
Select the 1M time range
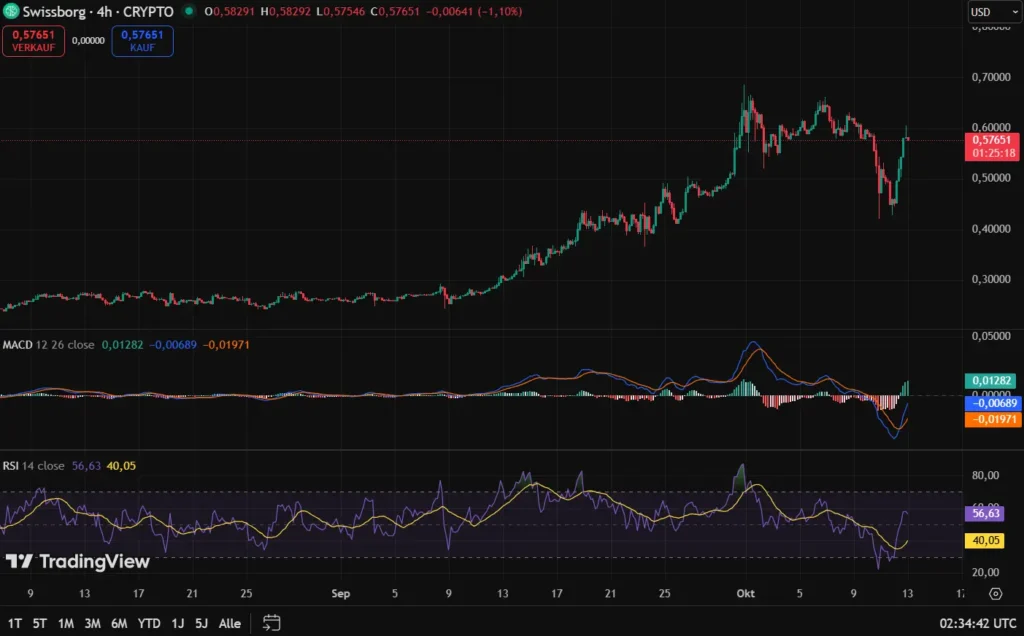(x=66, y=623)
